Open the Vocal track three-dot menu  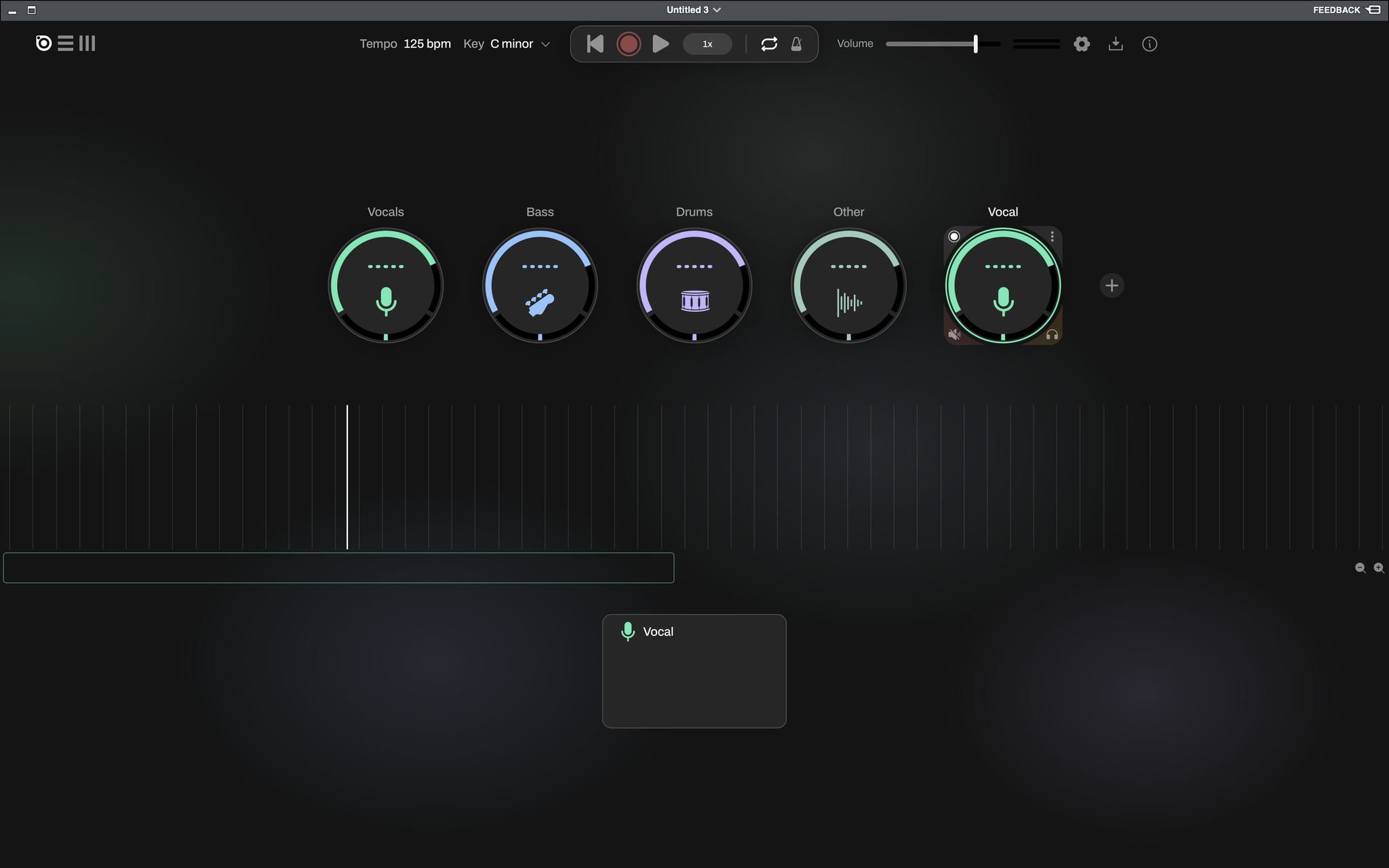1052,237
